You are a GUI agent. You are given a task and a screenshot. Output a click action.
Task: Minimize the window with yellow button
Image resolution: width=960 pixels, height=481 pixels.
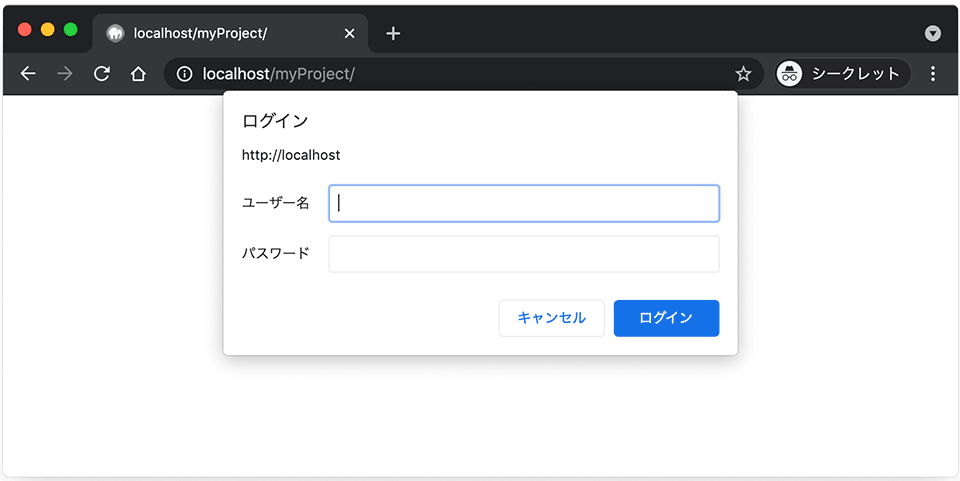(48, 30)
